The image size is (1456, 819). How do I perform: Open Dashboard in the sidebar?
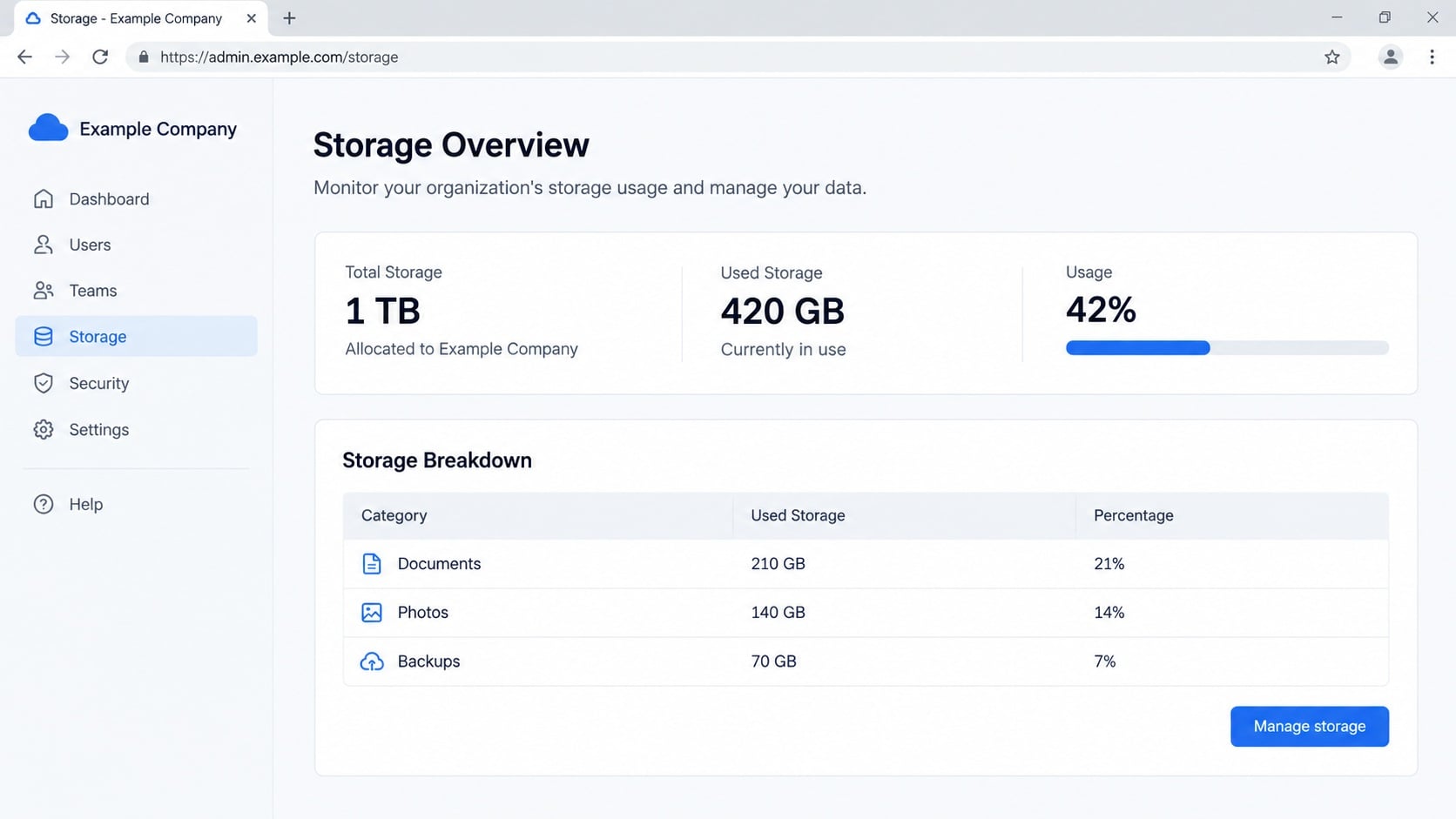tap(137, 198)
